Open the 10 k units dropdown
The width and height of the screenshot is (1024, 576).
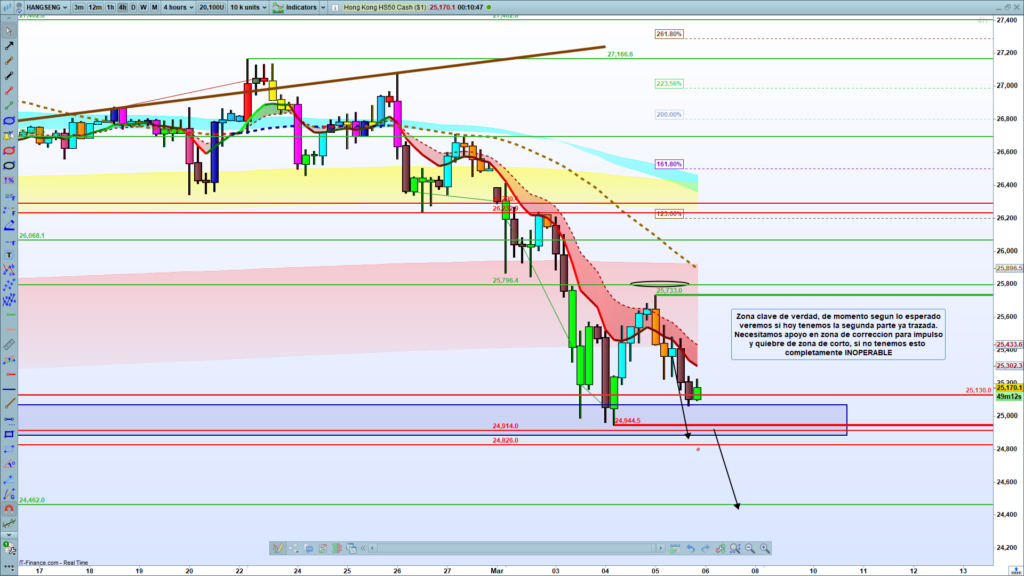tap(249, 7)
